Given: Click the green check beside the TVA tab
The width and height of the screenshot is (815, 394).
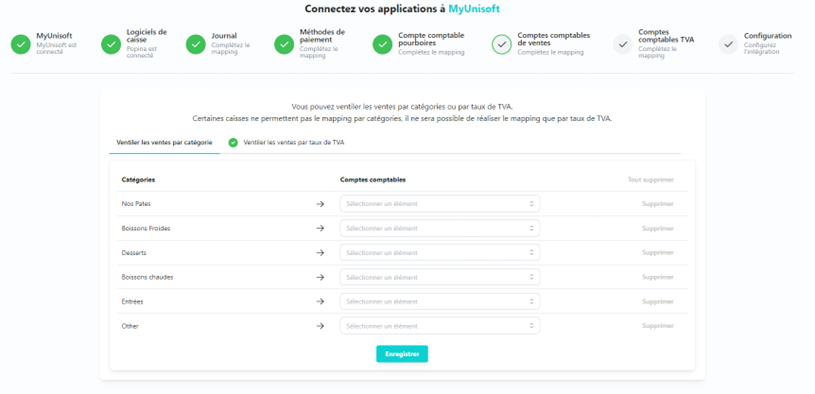Looking at the screenshot, I should click(x=233, y=142).
